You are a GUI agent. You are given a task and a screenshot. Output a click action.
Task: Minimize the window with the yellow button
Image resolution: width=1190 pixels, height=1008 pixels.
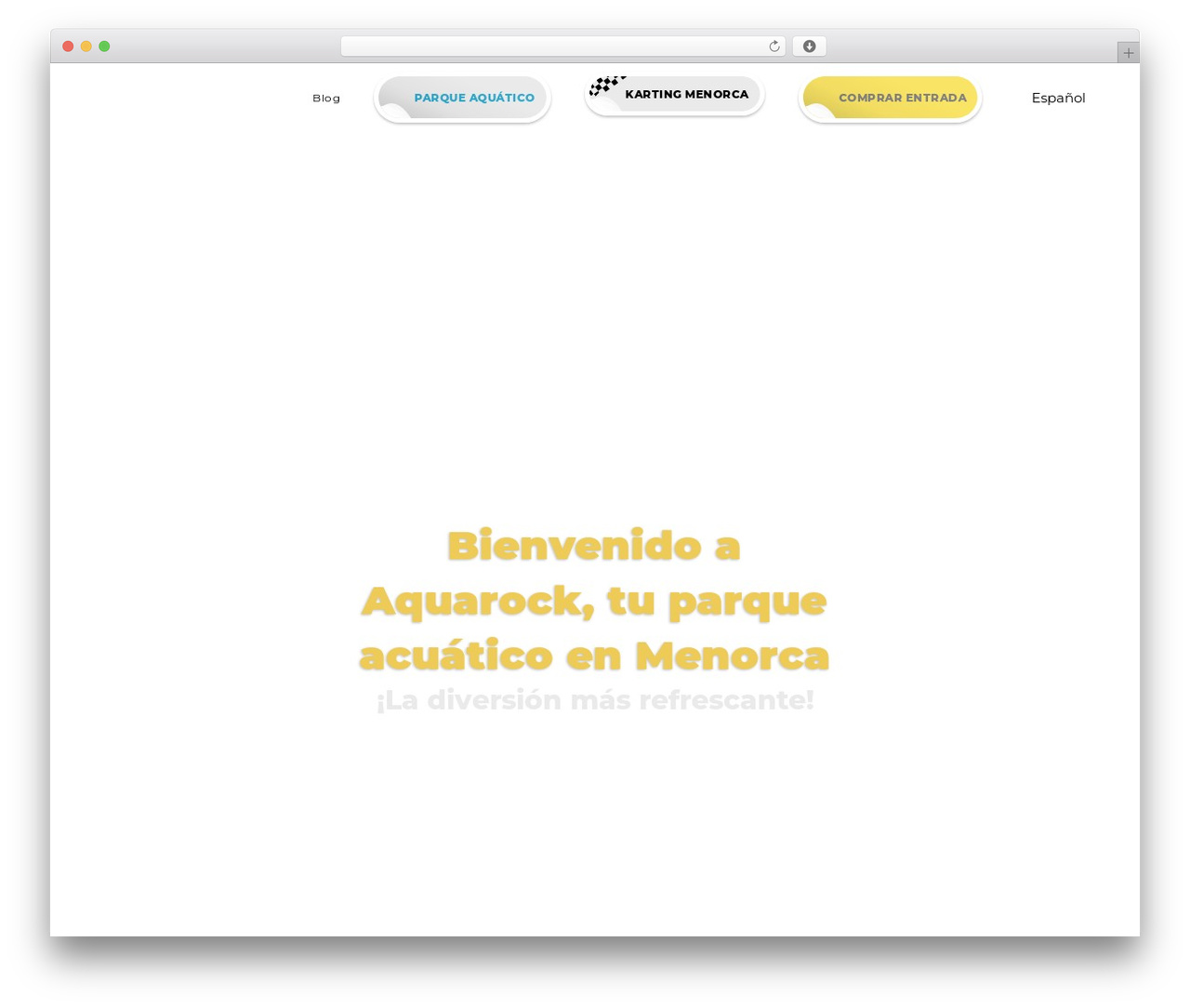tap(86, 46)
